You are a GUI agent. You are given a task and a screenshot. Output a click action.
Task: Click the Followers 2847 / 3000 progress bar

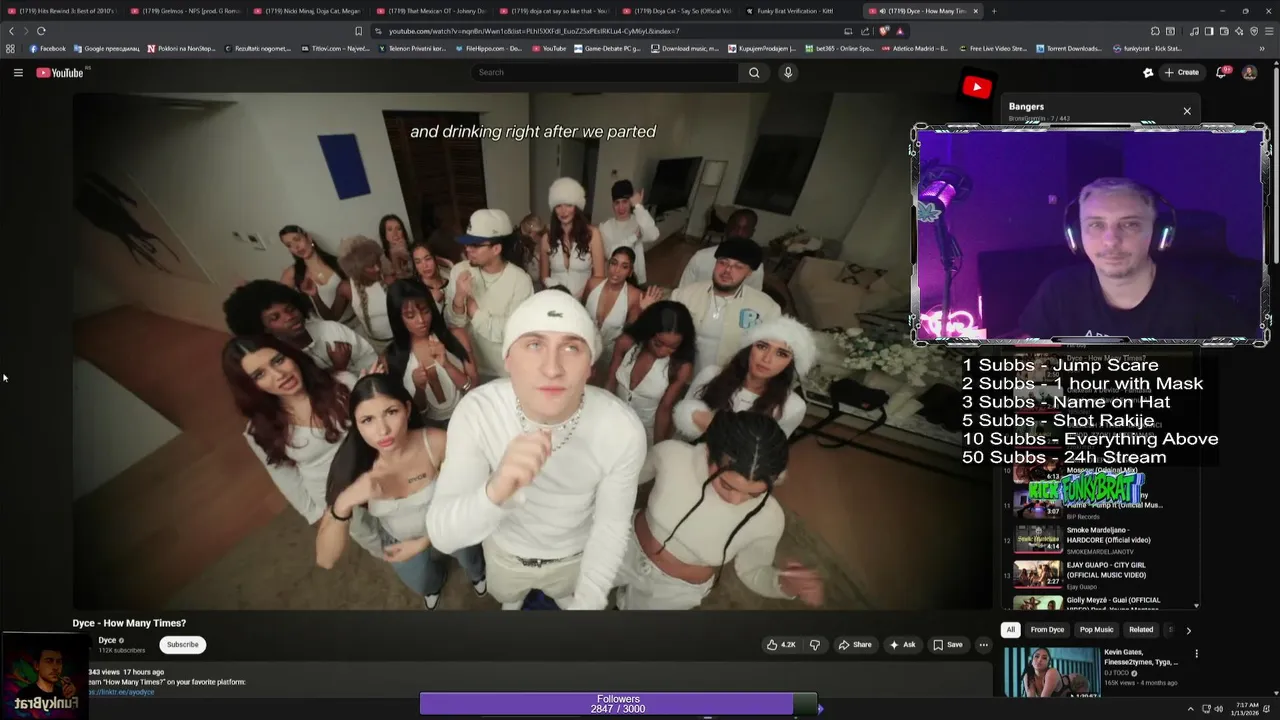pos(619,704)
